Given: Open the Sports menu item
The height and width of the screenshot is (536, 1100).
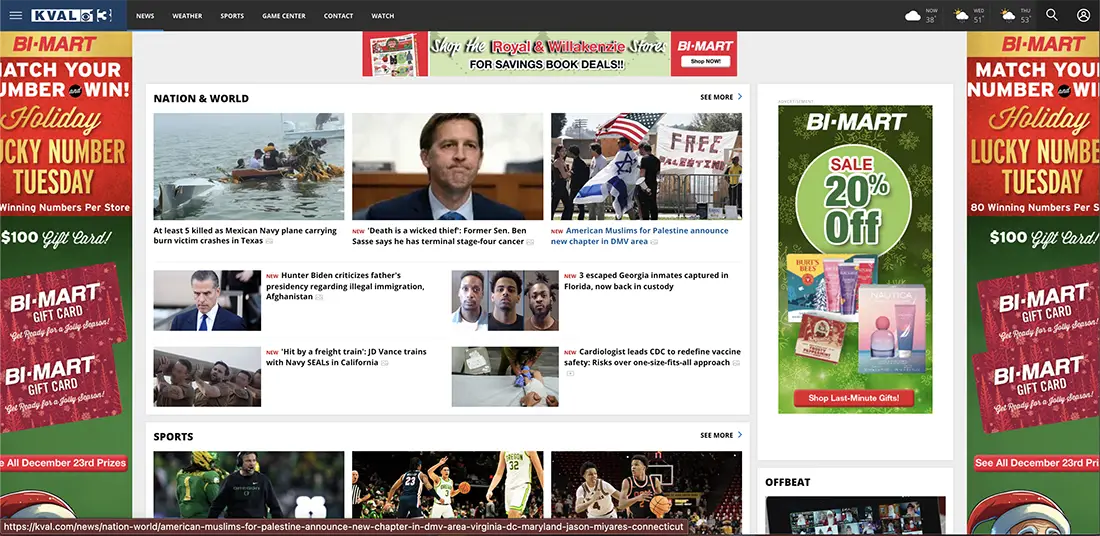Looking at the screenshot, I should 232,15.
